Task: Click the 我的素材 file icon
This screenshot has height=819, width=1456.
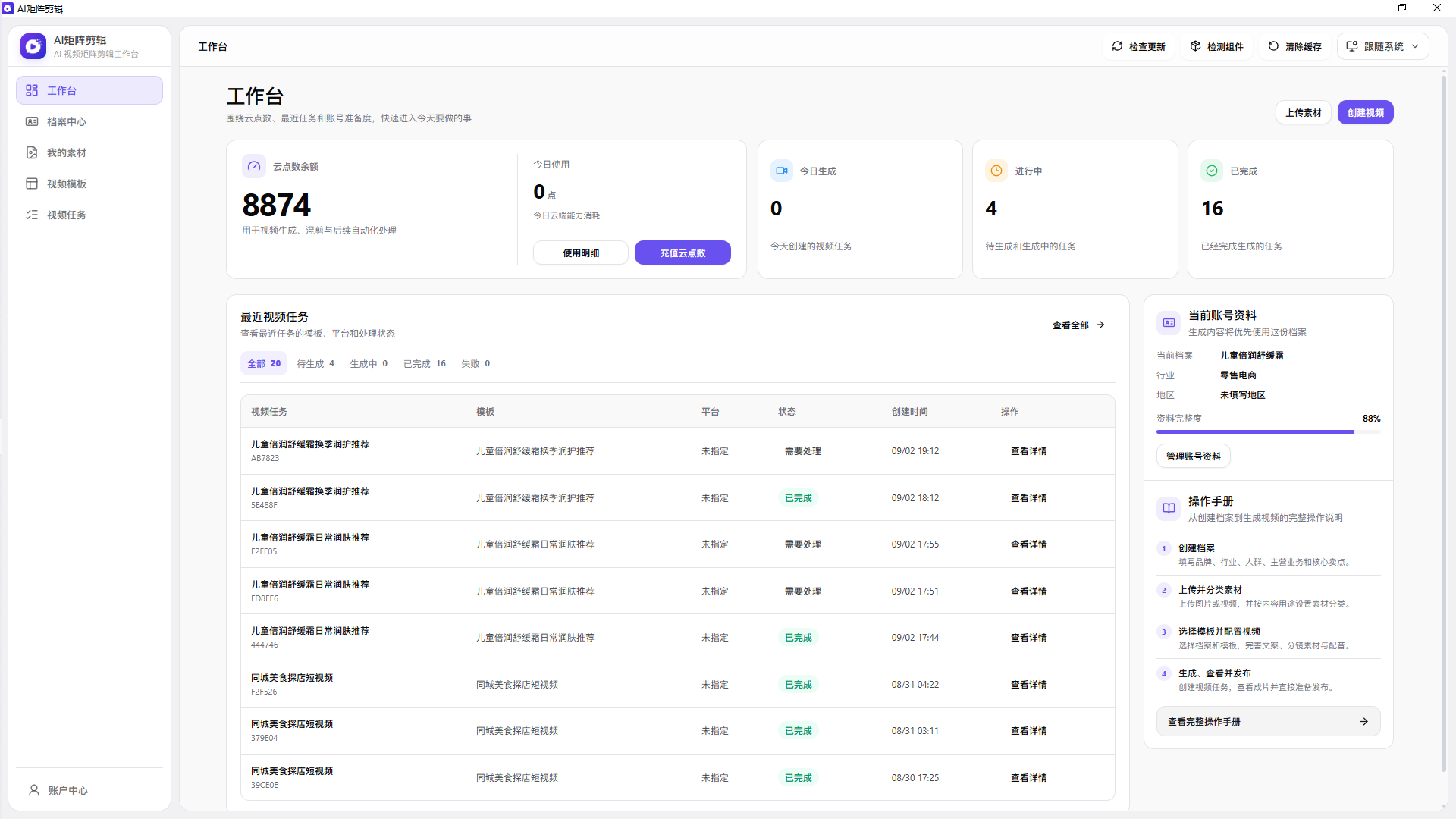Action: pyautogui.click(x=32, y=152)
